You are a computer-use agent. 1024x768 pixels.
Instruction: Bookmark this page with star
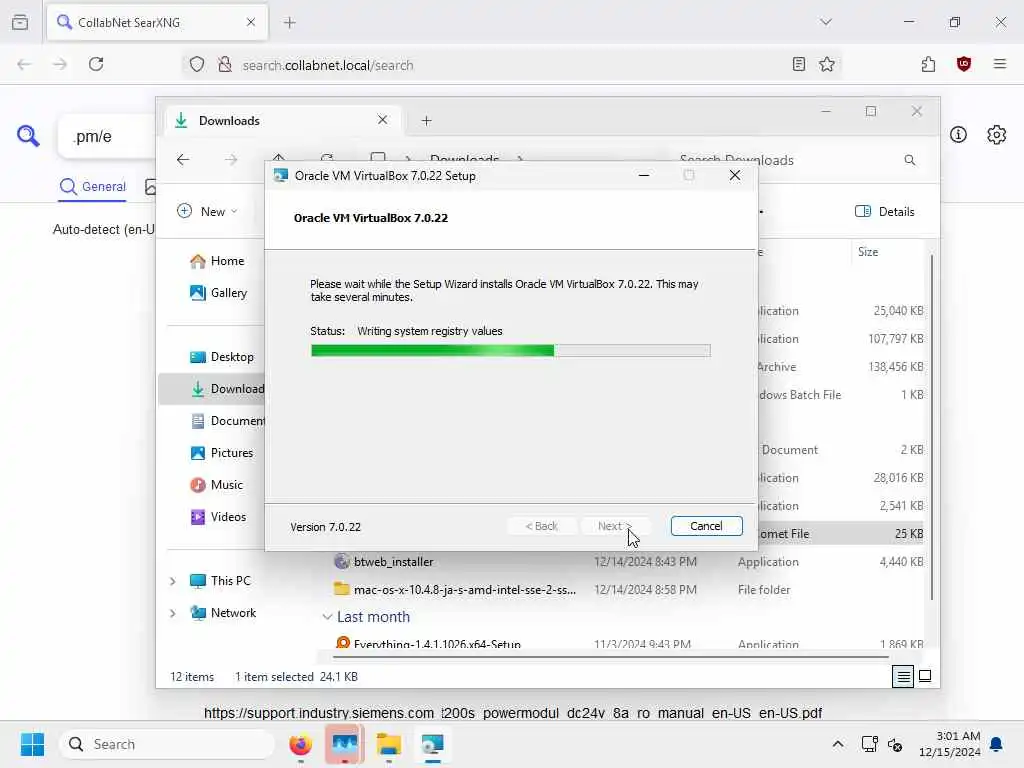click(827, 64)
